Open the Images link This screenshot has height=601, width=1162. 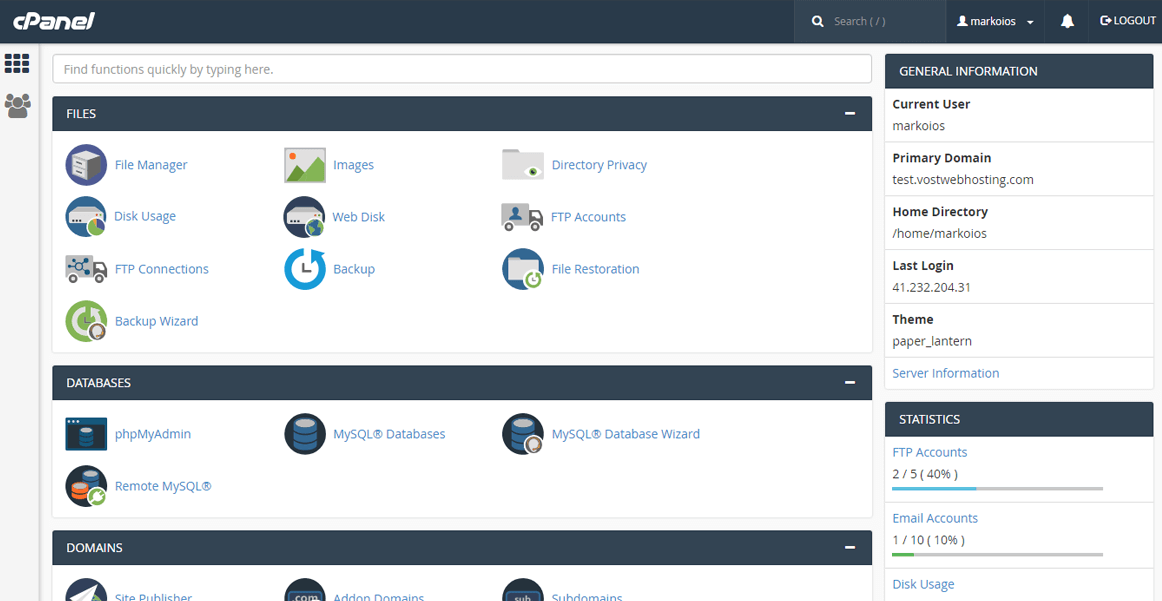[353, 165]
